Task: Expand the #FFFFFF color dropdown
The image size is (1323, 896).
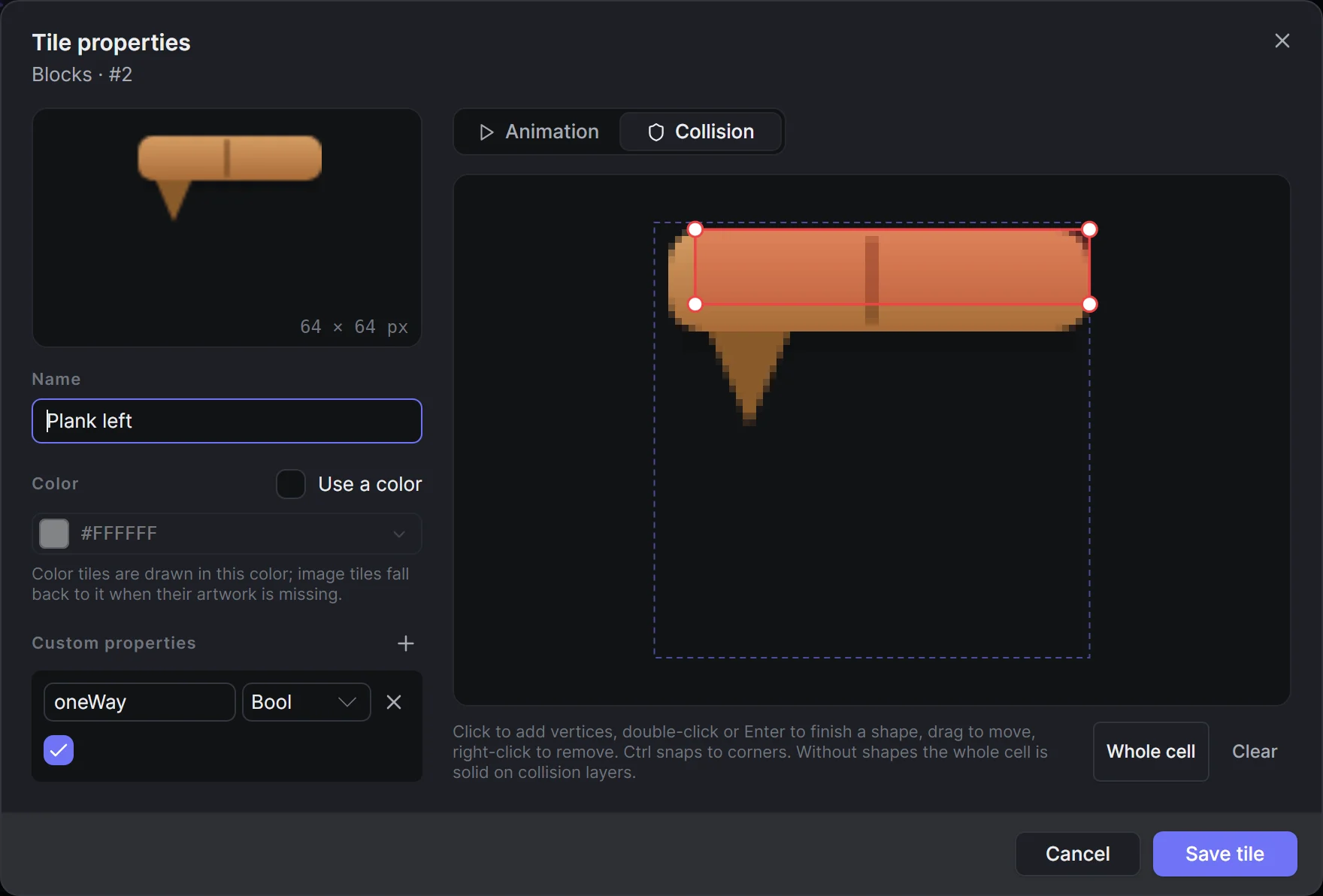Action: (227, 534)
